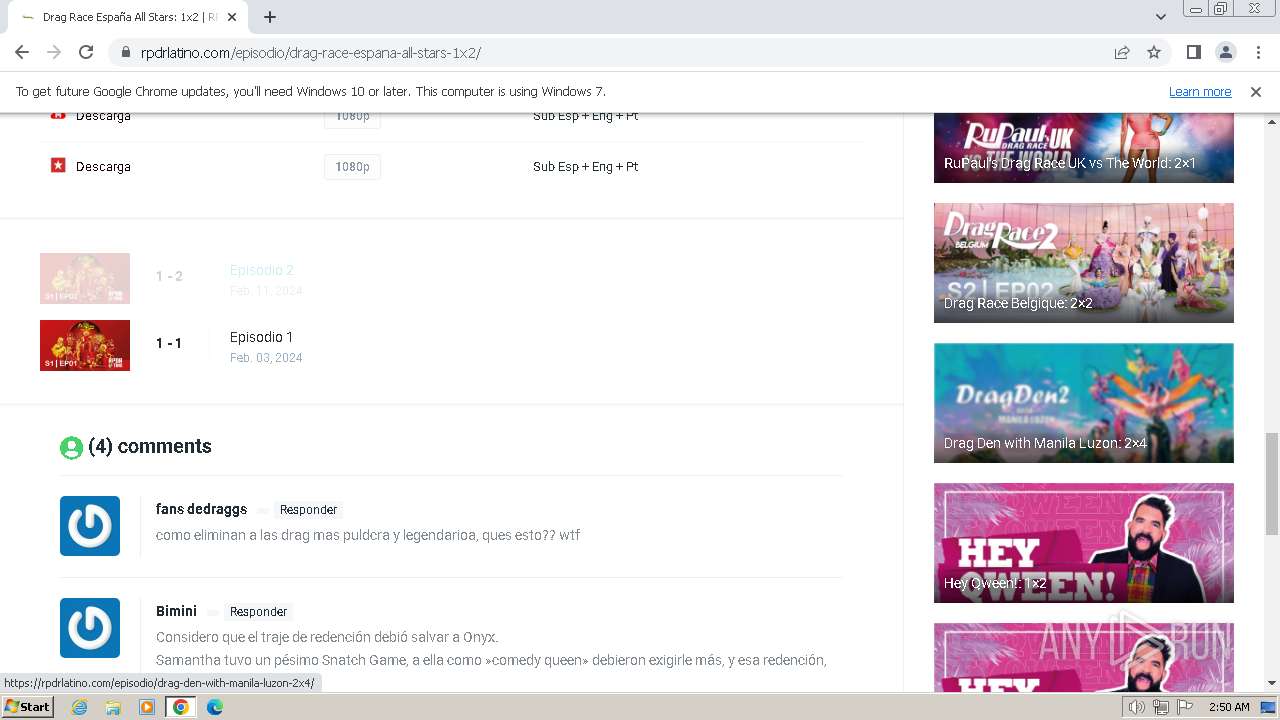Open the S1 EP02 episode thumbnail
1280x720 pixels.
tap(85, 278)
